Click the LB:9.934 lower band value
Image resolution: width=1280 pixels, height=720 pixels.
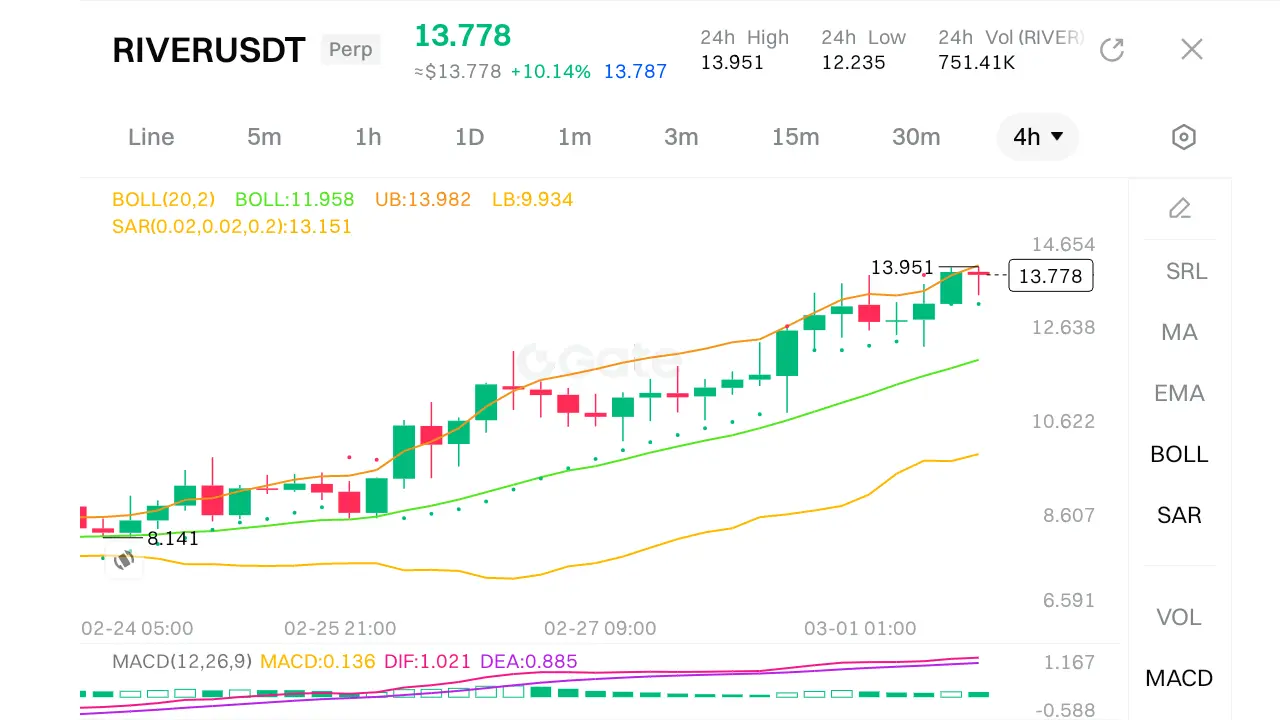(x=532, y=200)
